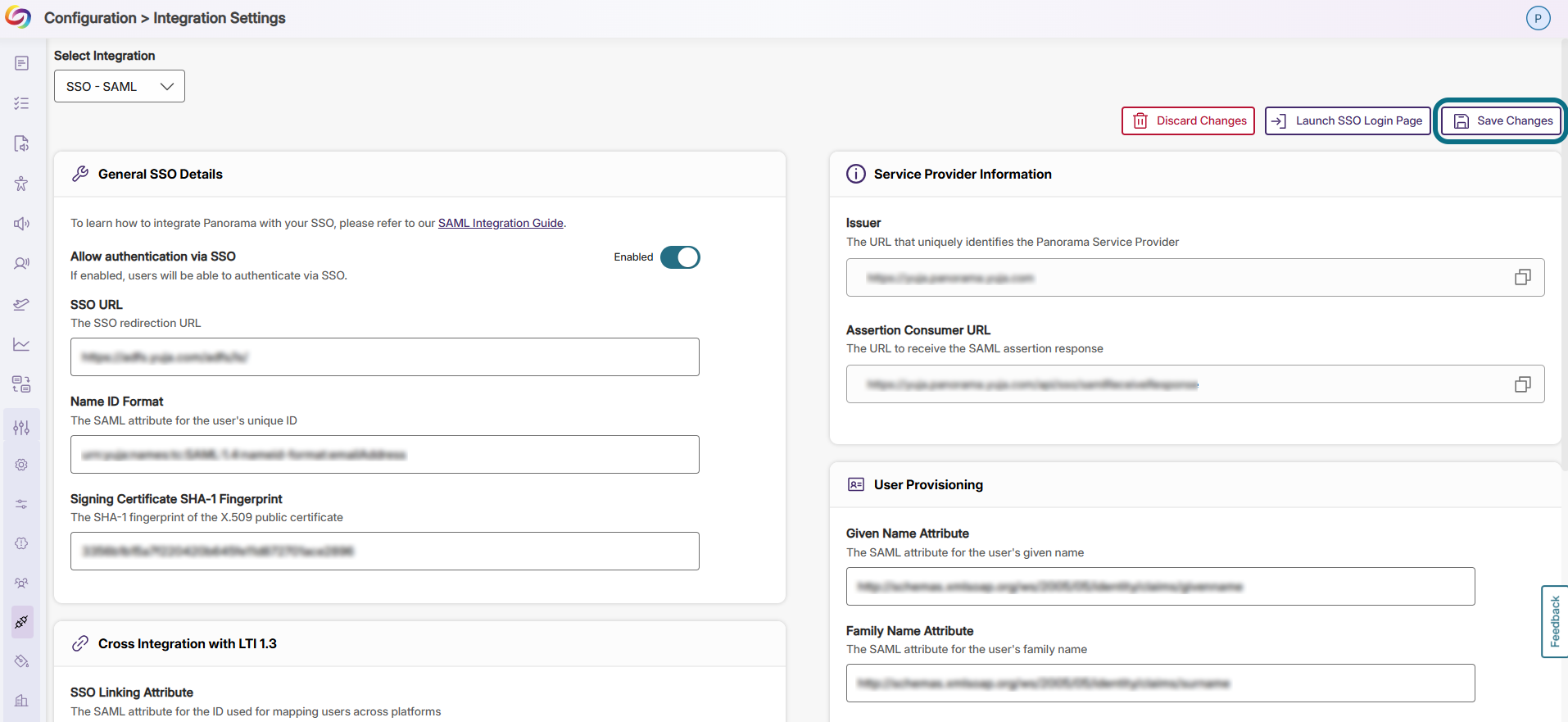Click the 'SSO Linking Attribute' label

tap(132, 692)
